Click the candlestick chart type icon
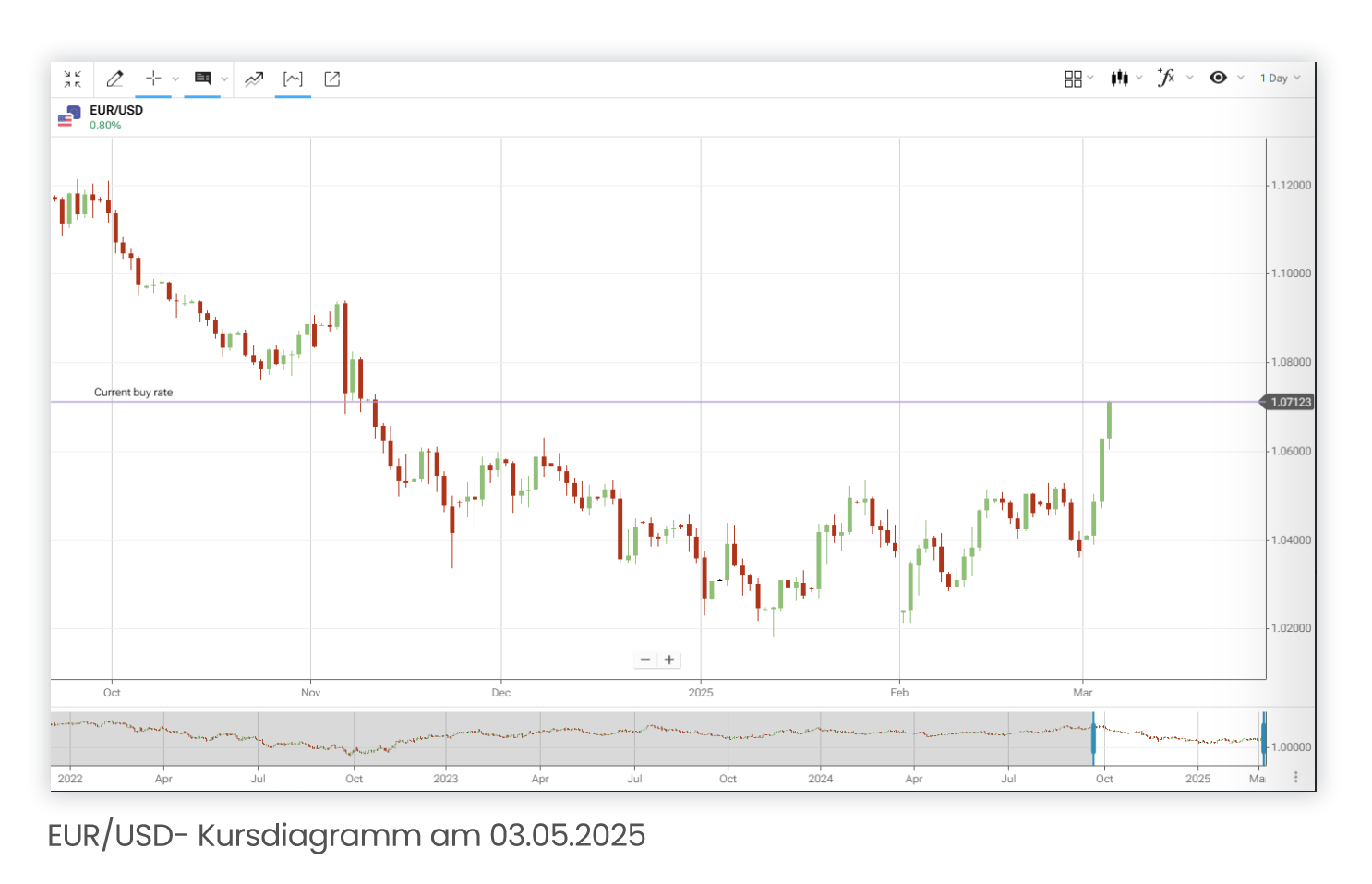 tap(1120, 78)
